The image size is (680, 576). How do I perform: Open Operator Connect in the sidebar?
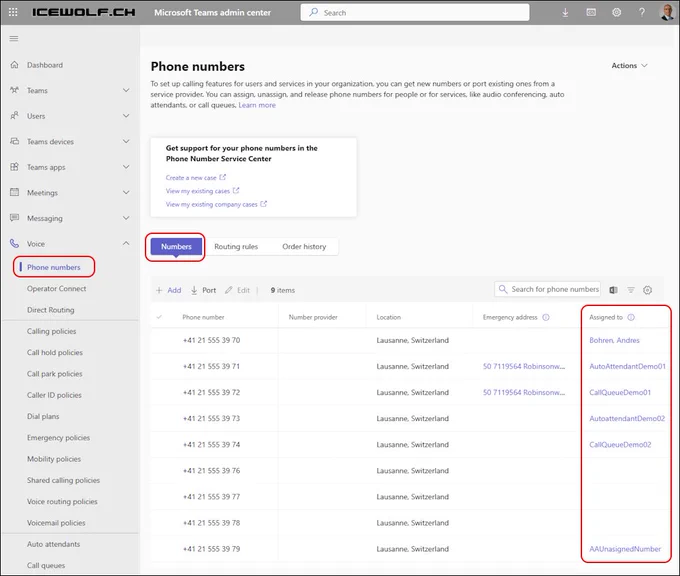coord(56,288)
